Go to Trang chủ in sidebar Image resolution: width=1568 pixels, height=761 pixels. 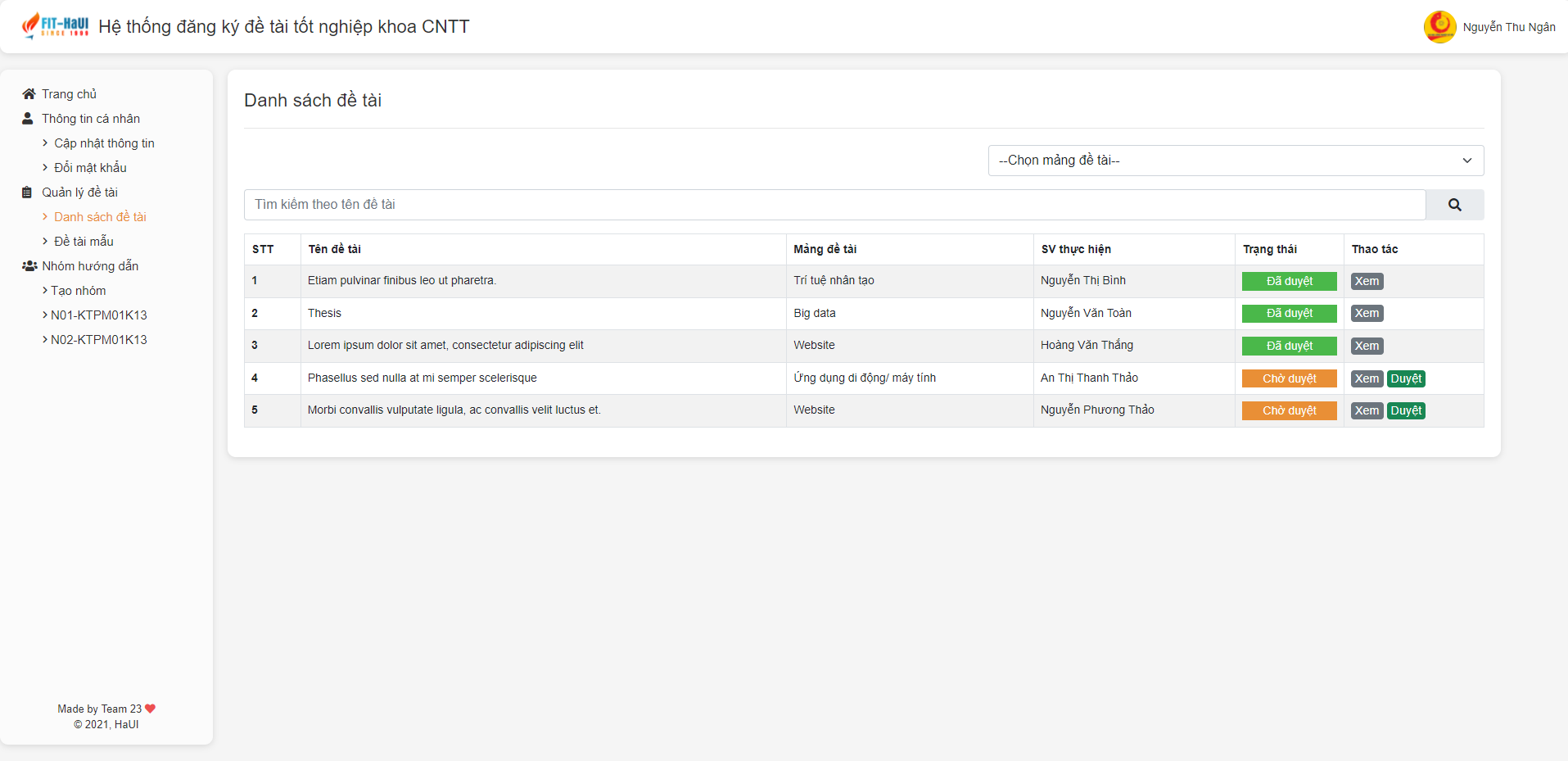(x=69, y=94)
